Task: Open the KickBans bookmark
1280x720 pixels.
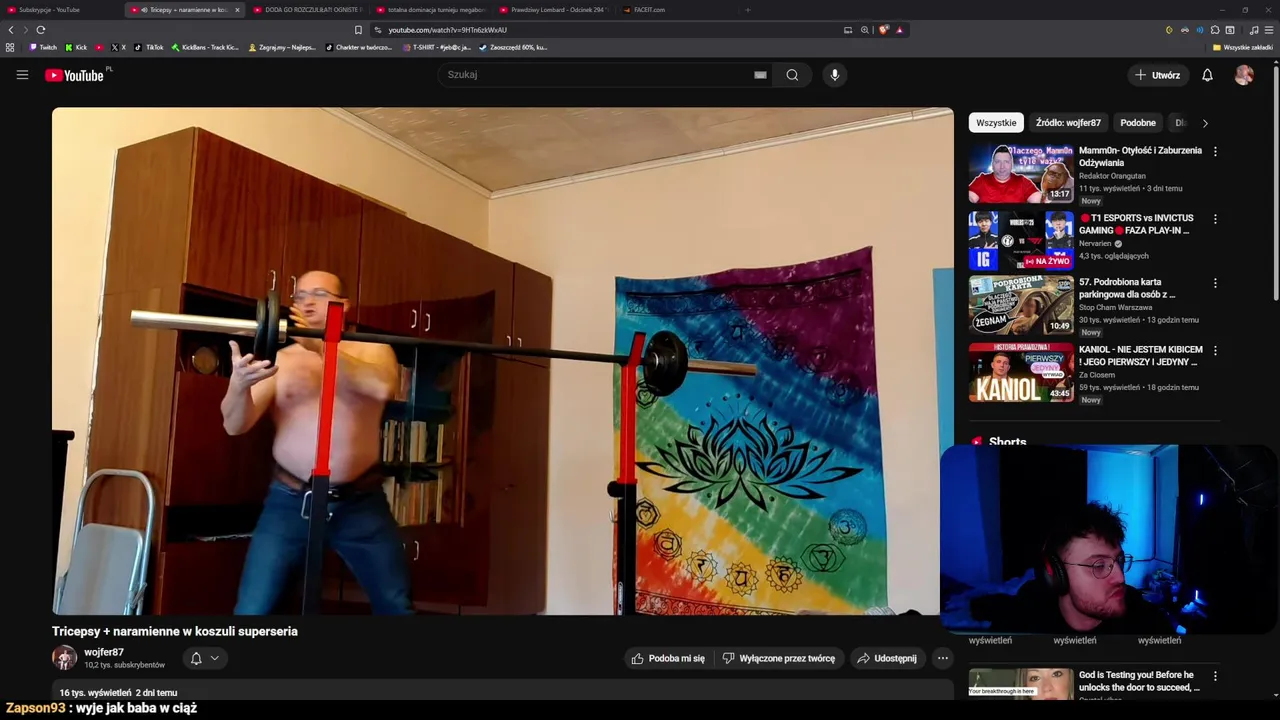Action: [x=205, y=47]
